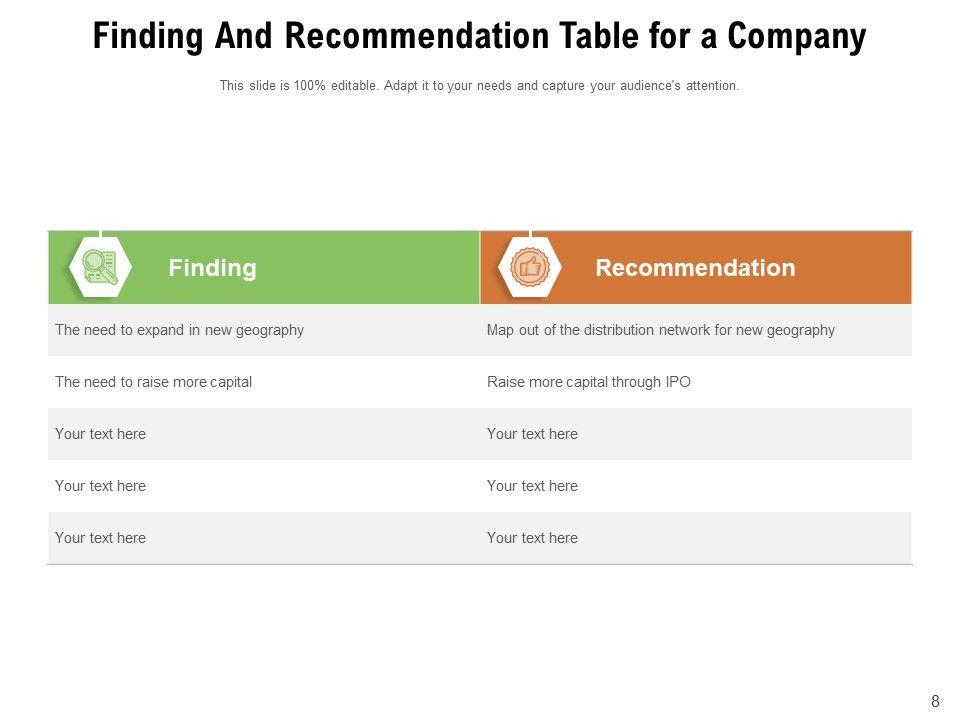Select the 'Recommendation' column header label
The width and height of the screenshot is (960, 720).
tap(695, 268)
